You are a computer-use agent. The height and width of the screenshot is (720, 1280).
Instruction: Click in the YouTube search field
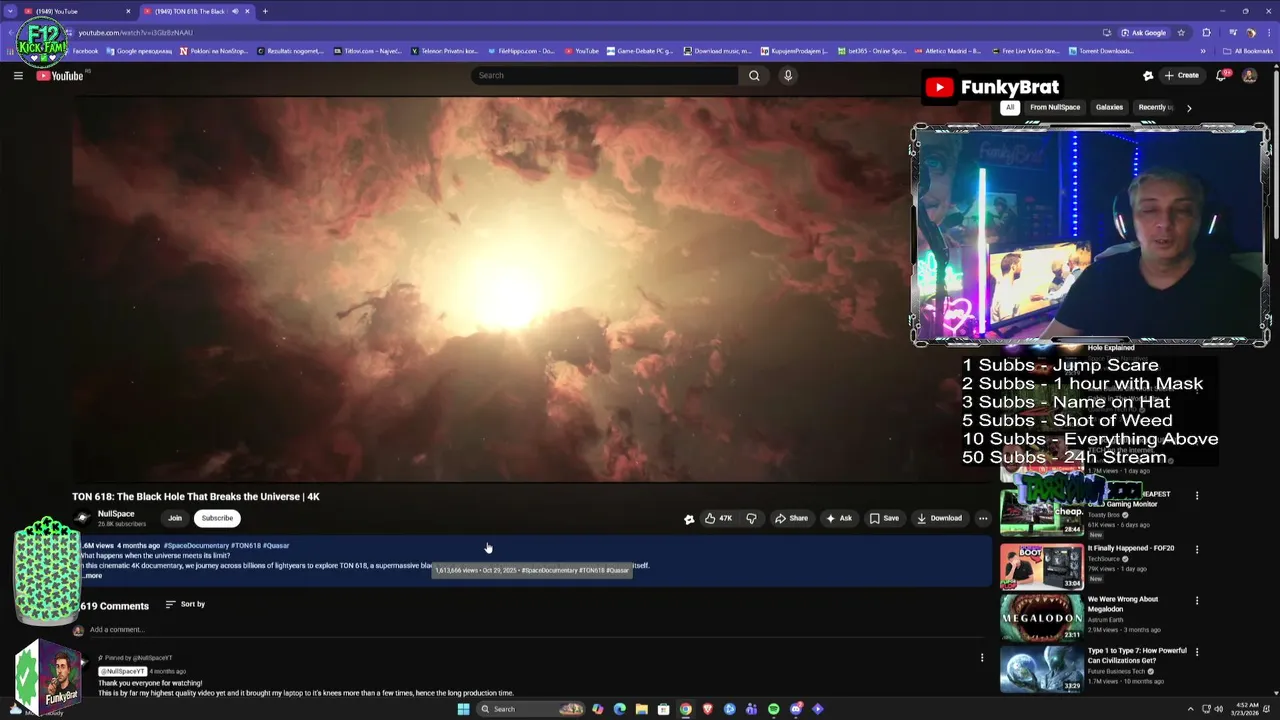pyautogui.click(x=605, y=75)
